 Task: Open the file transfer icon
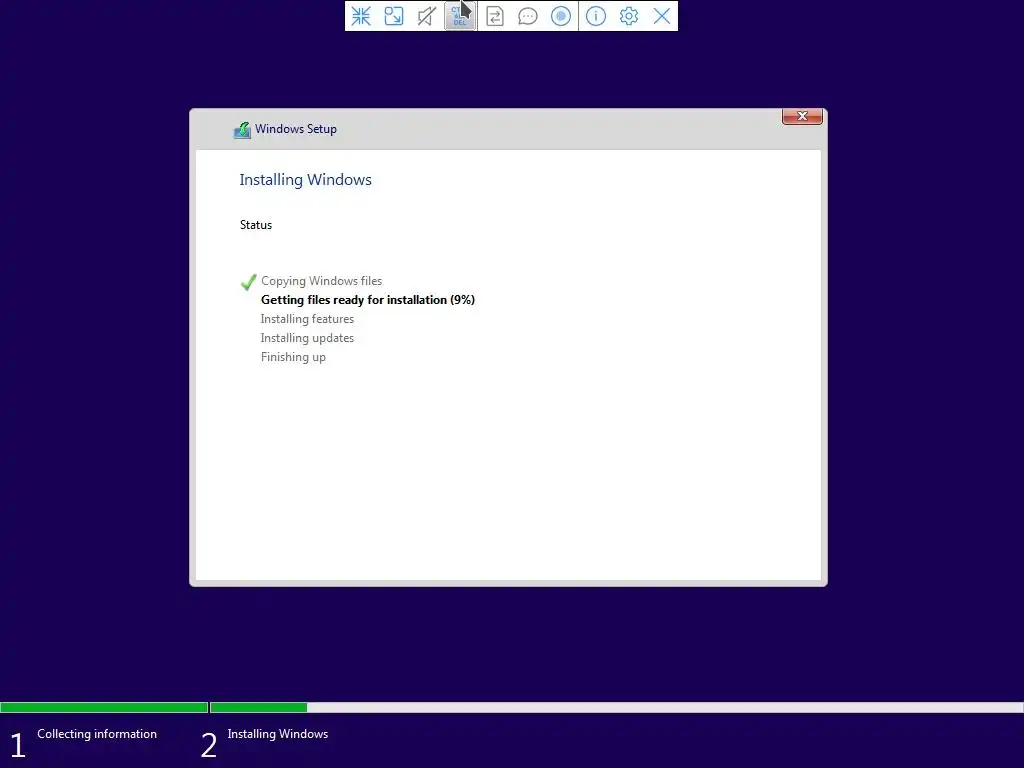point(495,16)
